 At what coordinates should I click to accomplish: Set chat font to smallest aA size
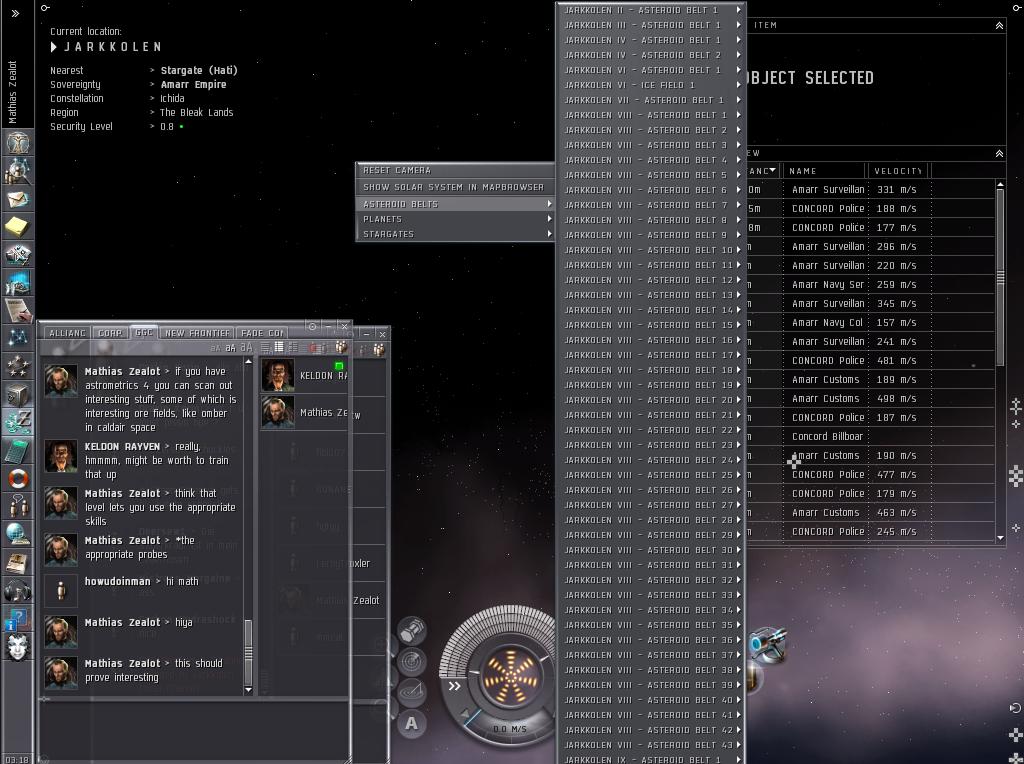click(x=216, y=348)
